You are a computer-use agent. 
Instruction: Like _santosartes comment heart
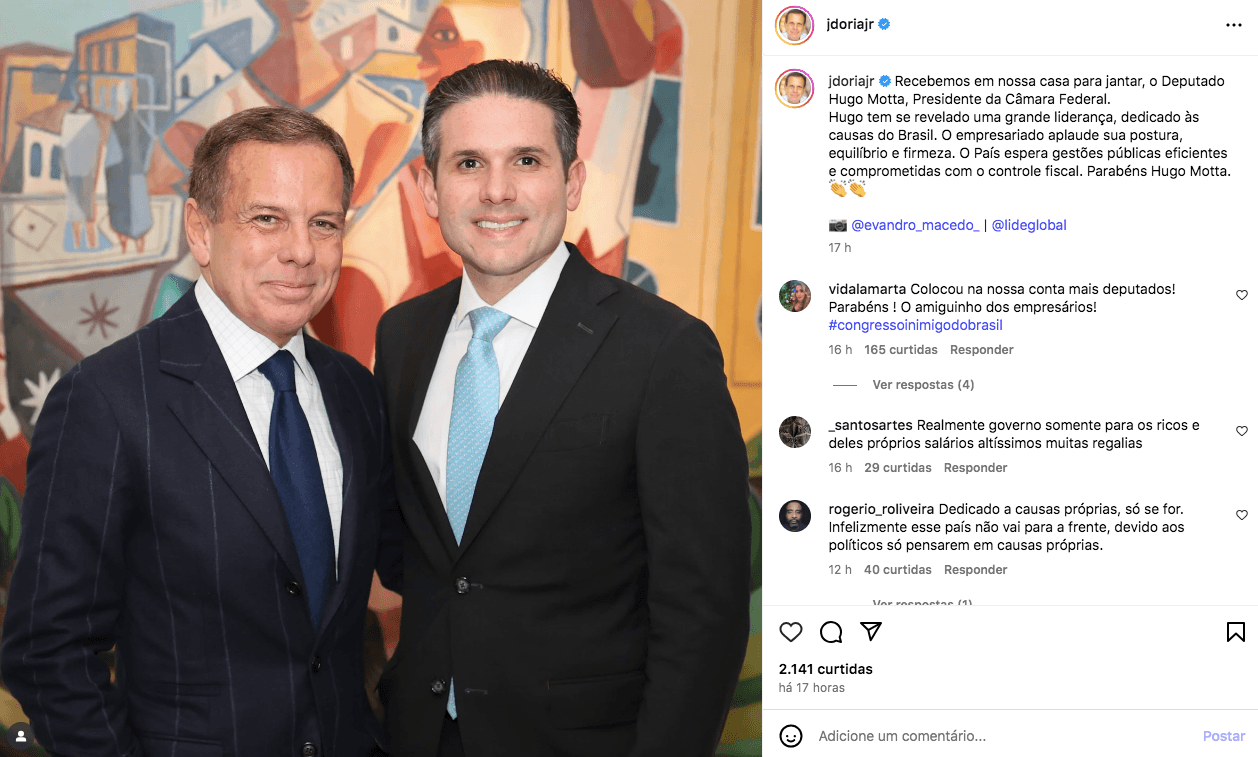1242,431
